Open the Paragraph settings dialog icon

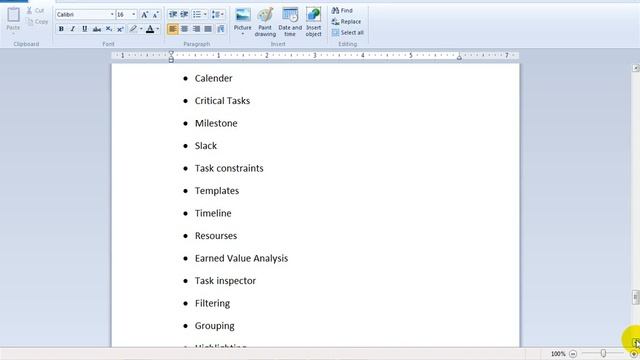[221, 29]
